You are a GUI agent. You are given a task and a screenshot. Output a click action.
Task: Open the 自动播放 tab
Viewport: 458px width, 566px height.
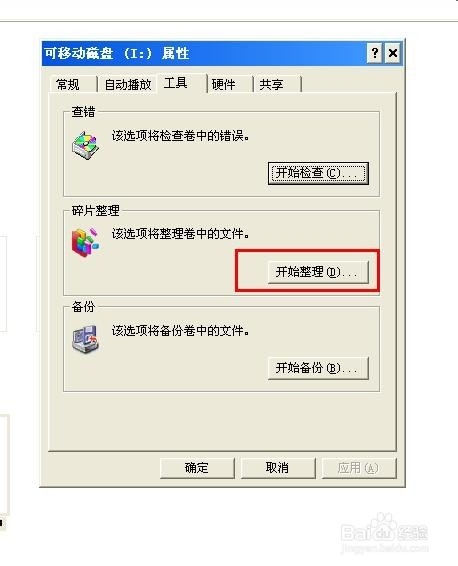point(128,84)
